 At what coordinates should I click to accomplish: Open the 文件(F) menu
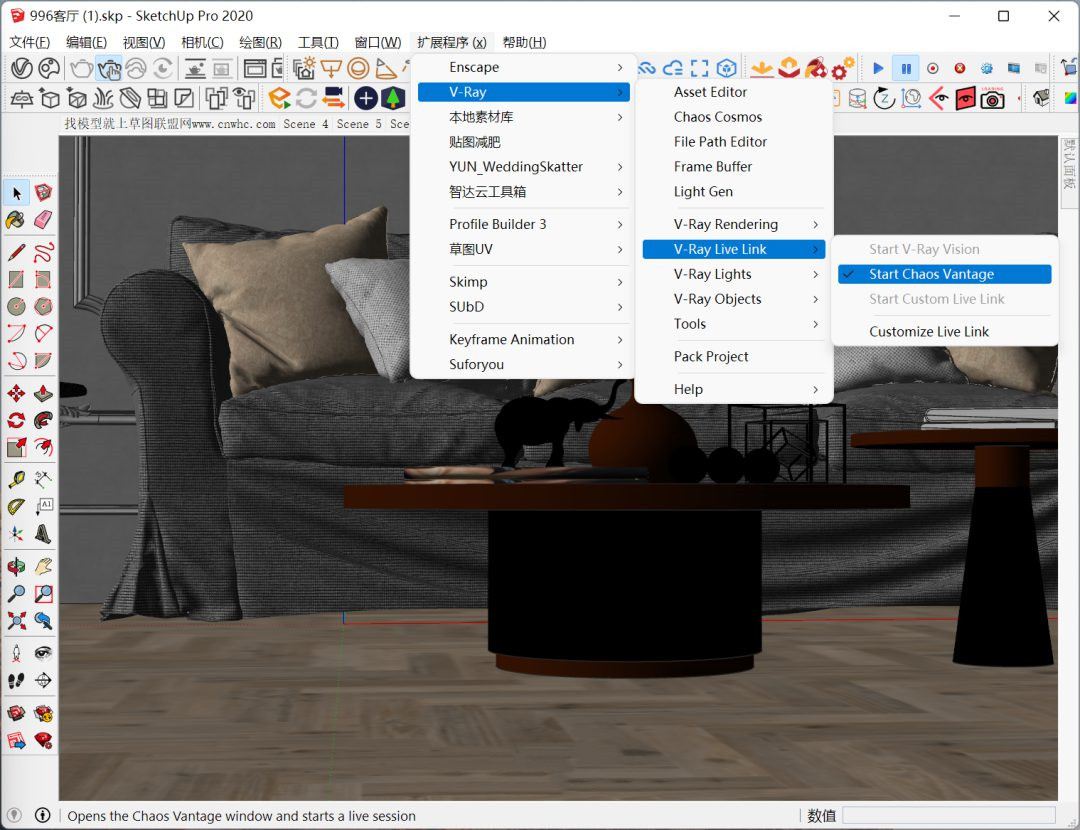pos(30,43)
